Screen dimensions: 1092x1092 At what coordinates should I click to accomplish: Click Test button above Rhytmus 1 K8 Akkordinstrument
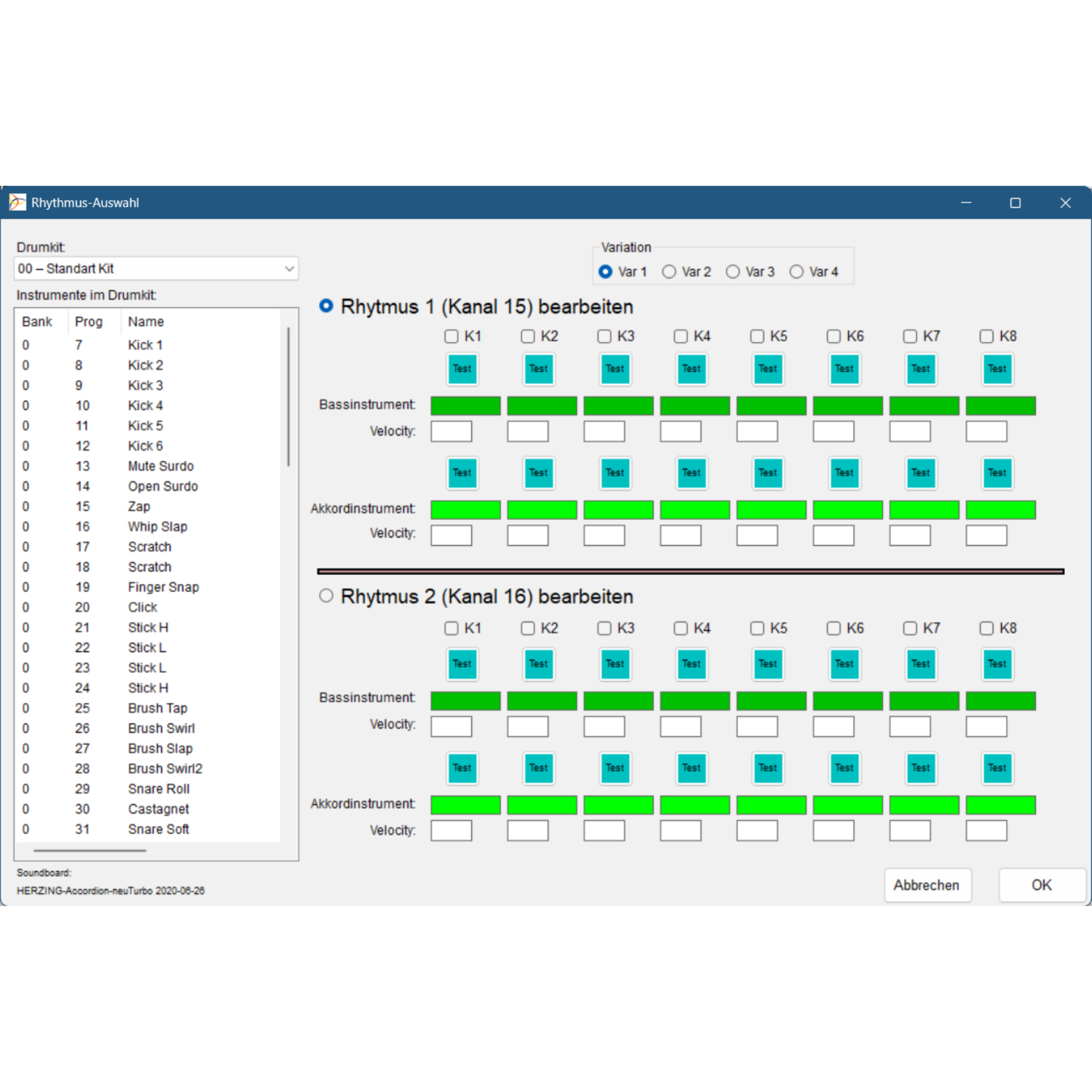click(x=997, y=473)
